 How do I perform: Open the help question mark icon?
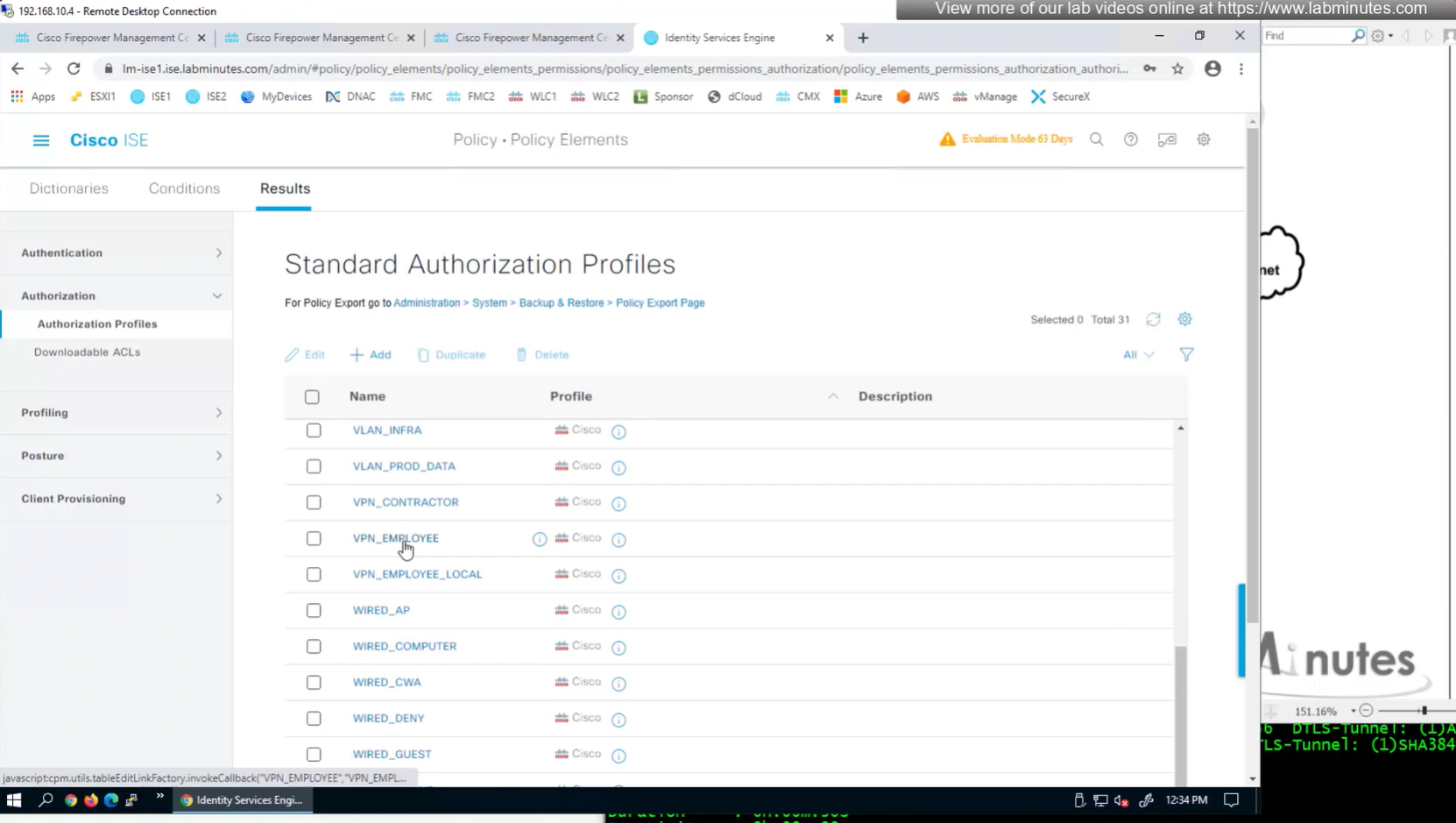[1131, 139]
